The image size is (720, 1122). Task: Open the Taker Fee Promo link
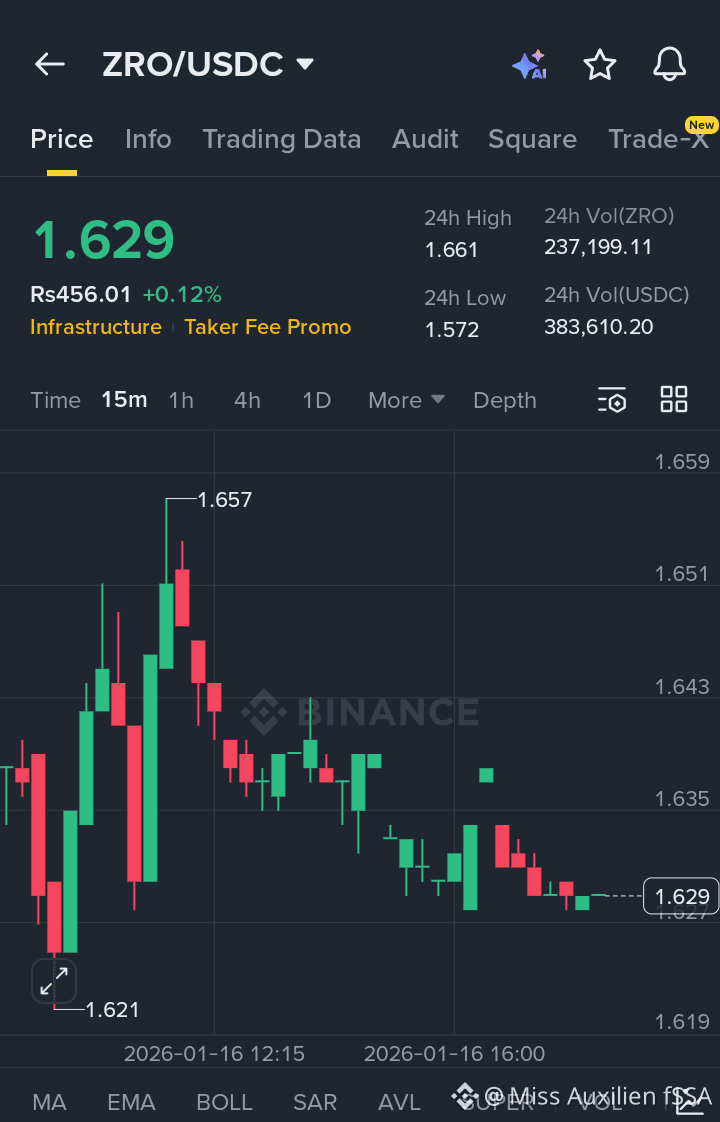(268, 327)
